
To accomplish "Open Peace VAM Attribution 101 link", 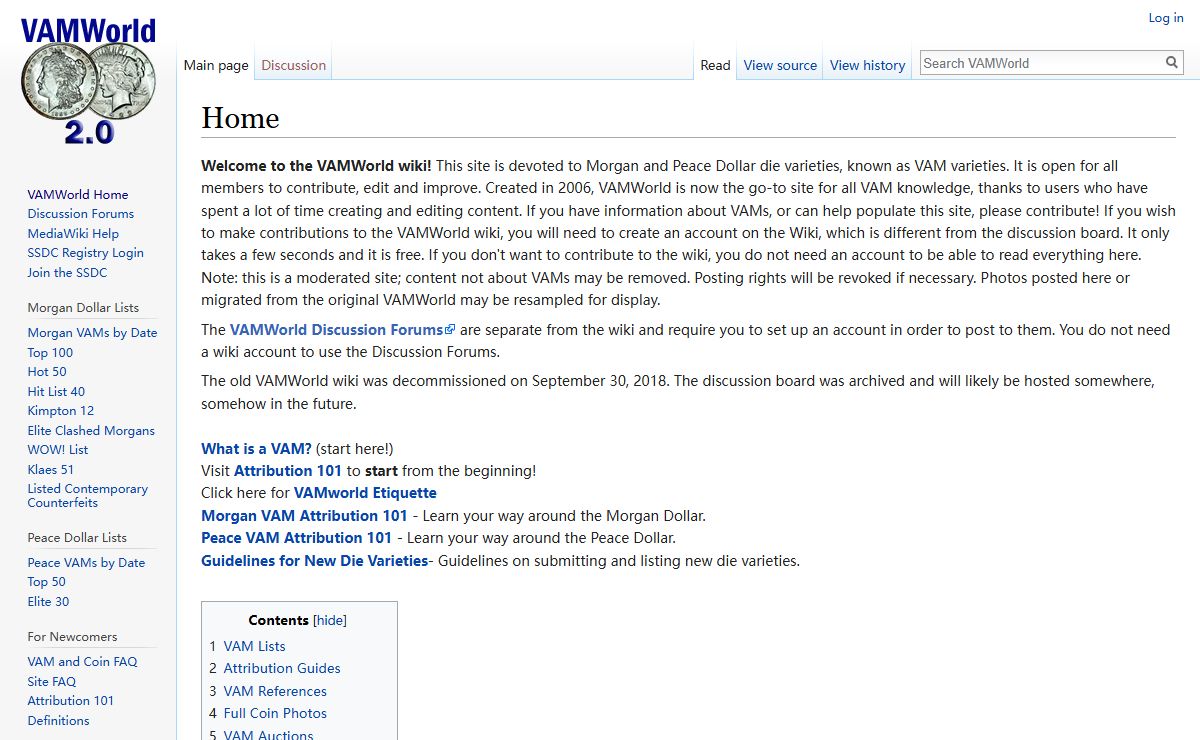I will pyautogui.click(x=296, y=537).
